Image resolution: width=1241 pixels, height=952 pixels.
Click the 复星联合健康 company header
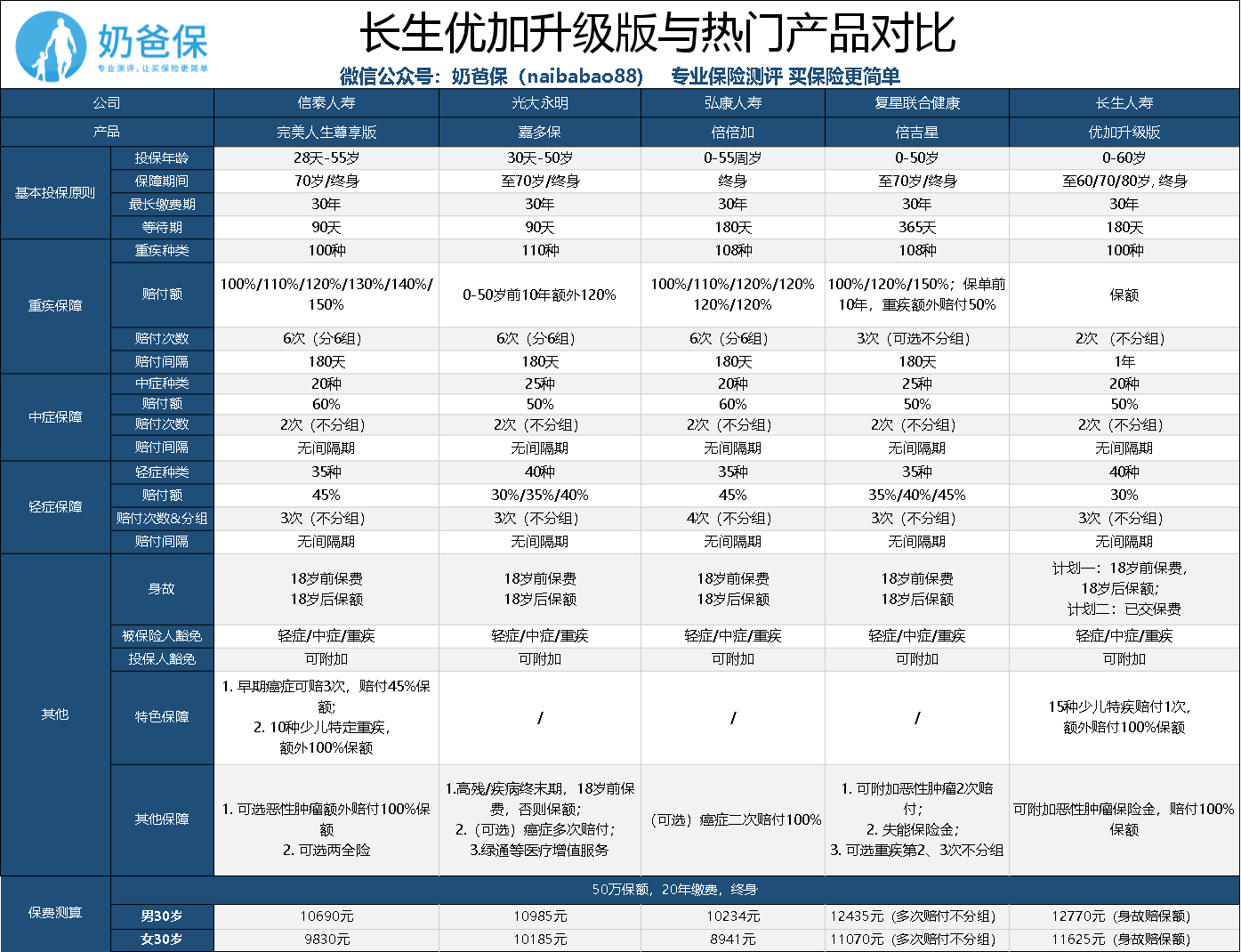[917, 103]
